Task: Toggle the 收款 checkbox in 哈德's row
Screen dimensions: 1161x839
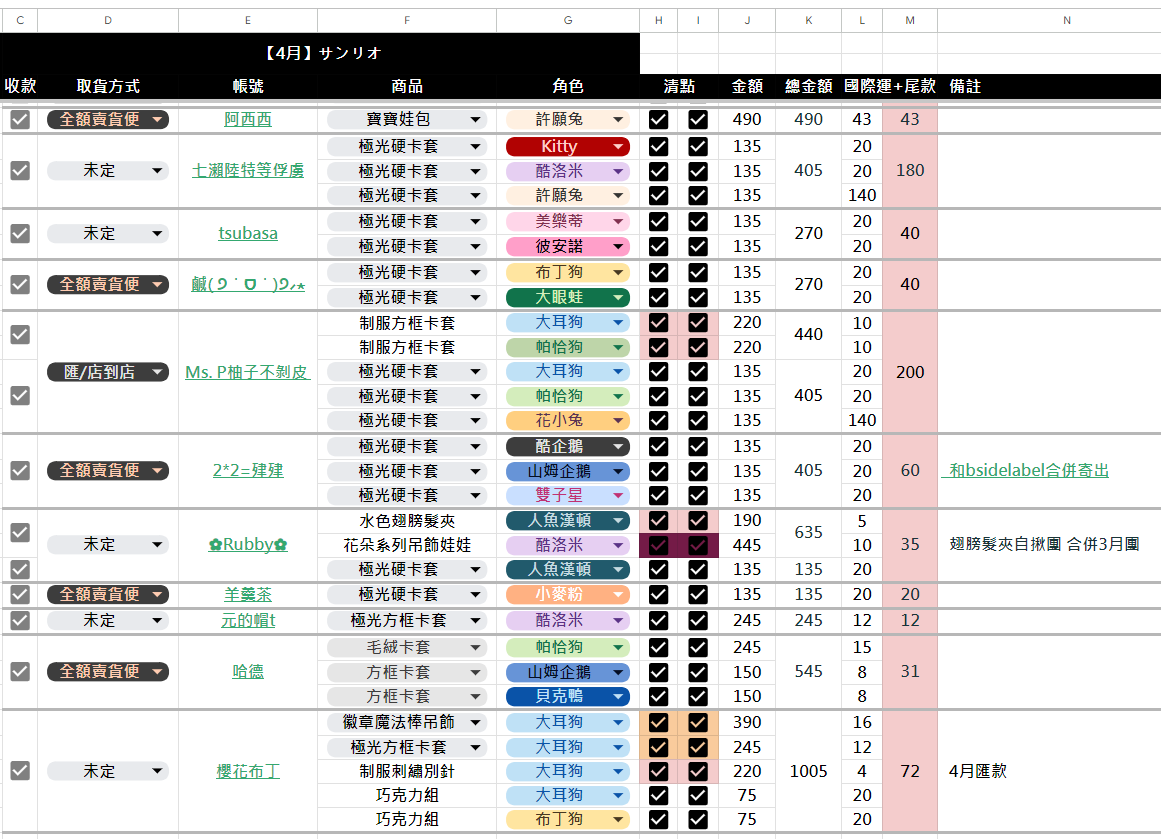Action: [20, 671]
